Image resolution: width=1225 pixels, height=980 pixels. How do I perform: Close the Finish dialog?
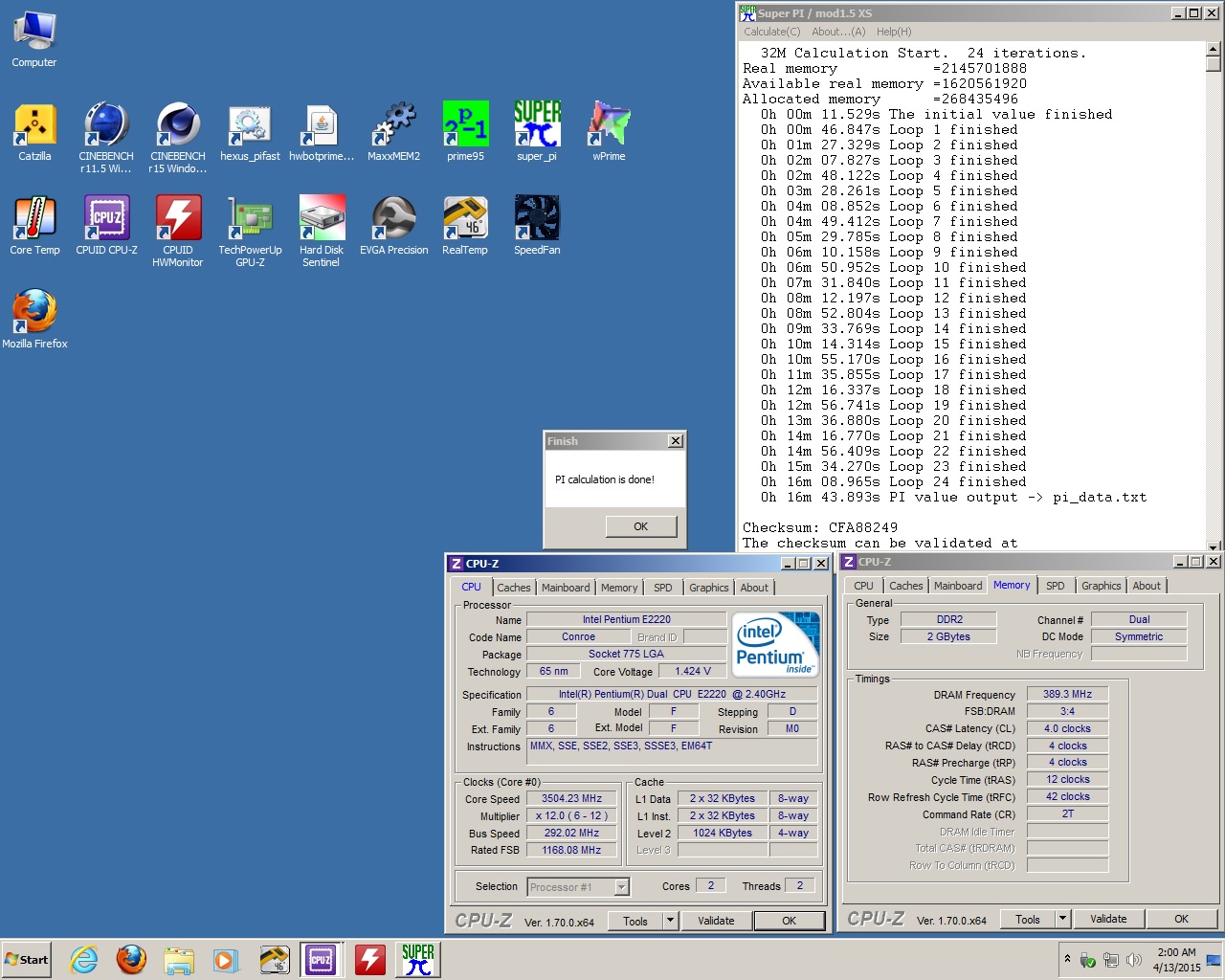[676, 441]
